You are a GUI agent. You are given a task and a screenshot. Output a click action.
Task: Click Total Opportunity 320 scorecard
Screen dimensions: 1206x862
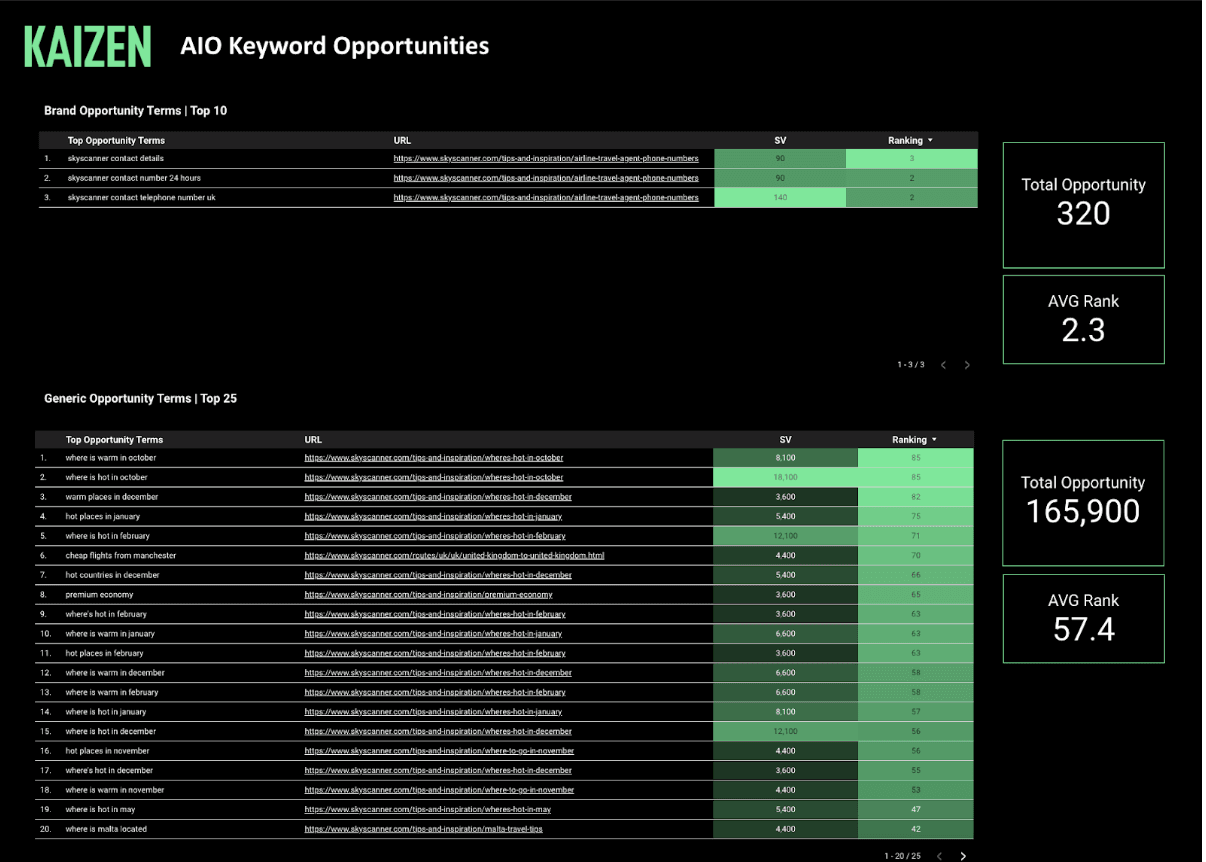pyautogui.click(x=1084, y=205)
